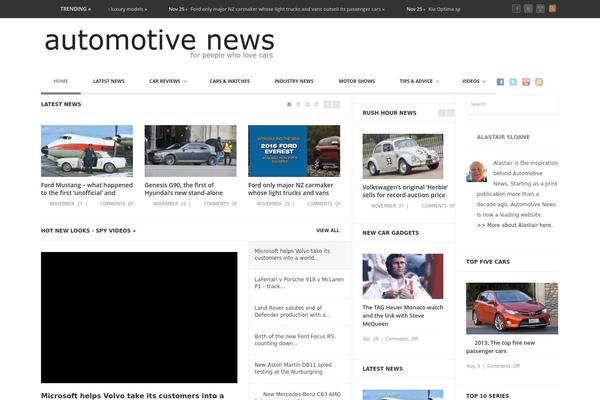Open the Latest News menu item
Viewport: 600px width, 400px height.
[x=109, y=81]
